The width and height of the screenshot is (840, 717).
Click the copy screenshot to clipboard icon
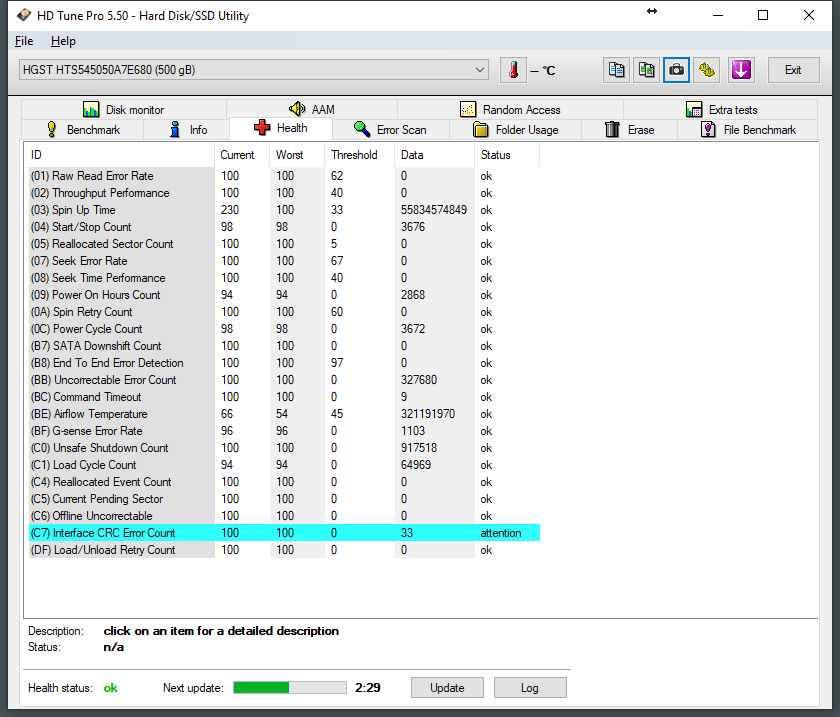click(x=647, y=70)
